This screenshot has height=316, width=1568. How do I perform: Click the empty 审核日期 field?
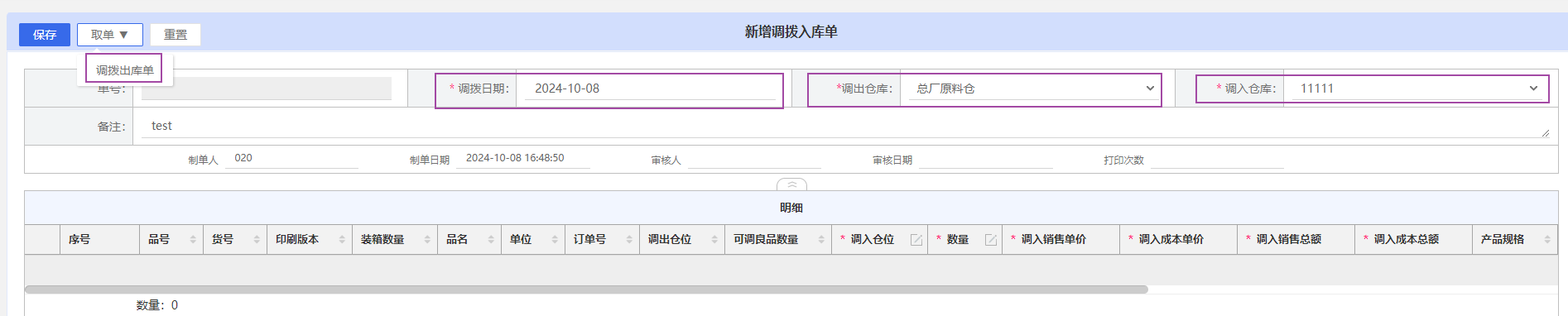pos(986,159)
